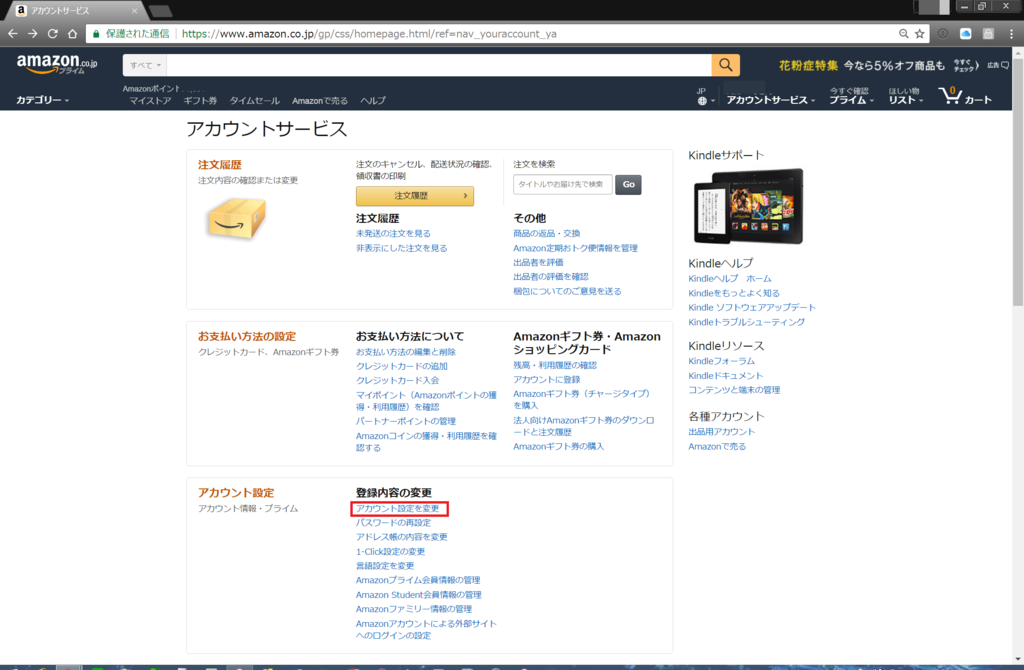Open ヘルプ in the nav bar
The image size is (1024, 670).
click(373, 101)
